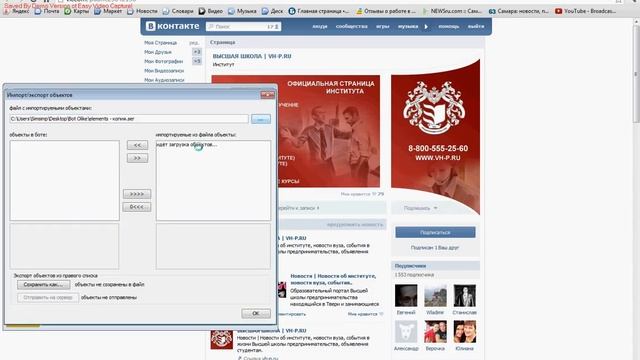
Task: Confirm the dialog with OK
Action: coord(256,313)
